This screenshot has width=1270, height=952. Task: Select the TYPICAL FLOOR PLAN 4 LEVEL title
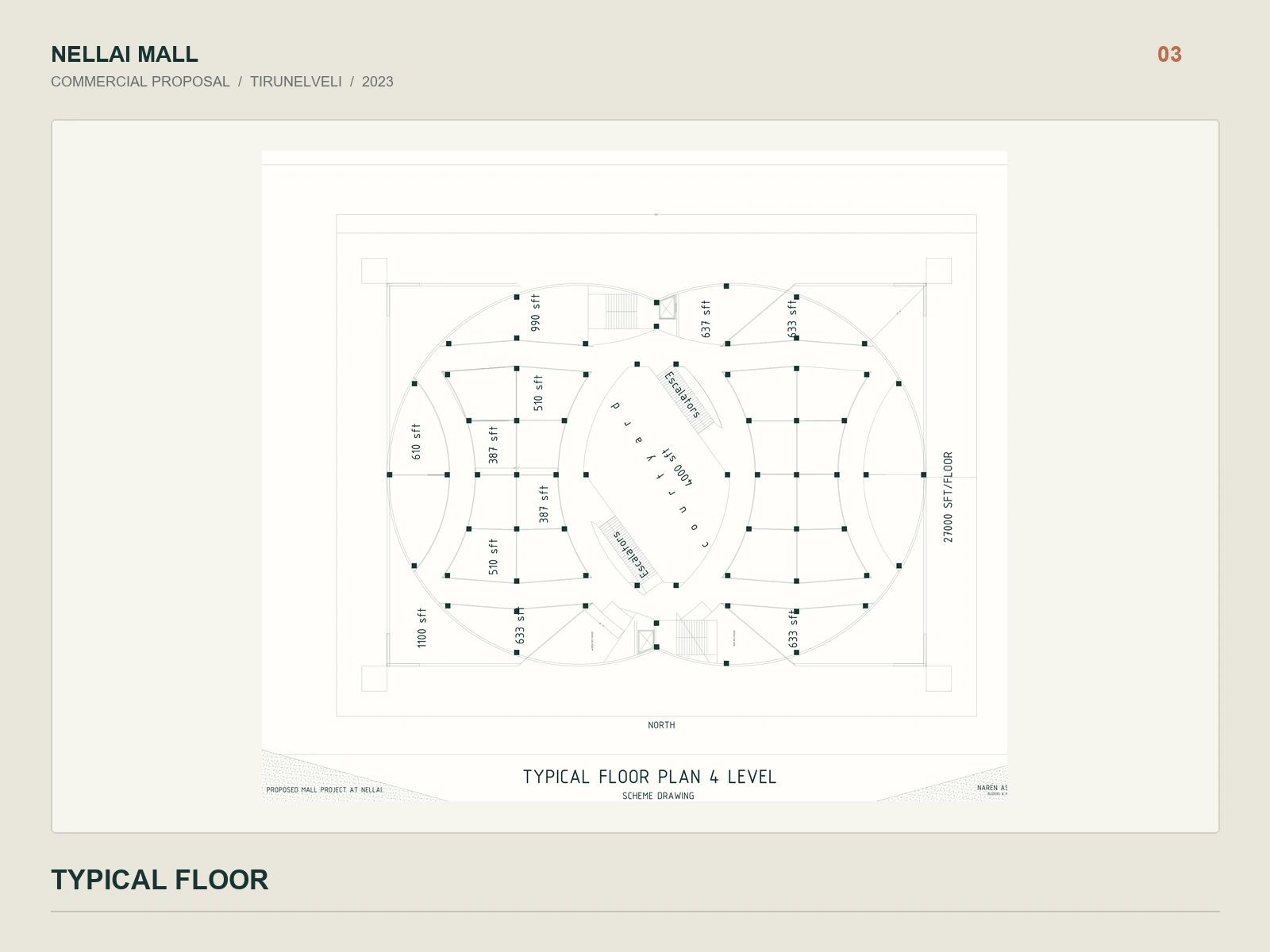coord(649,777)
